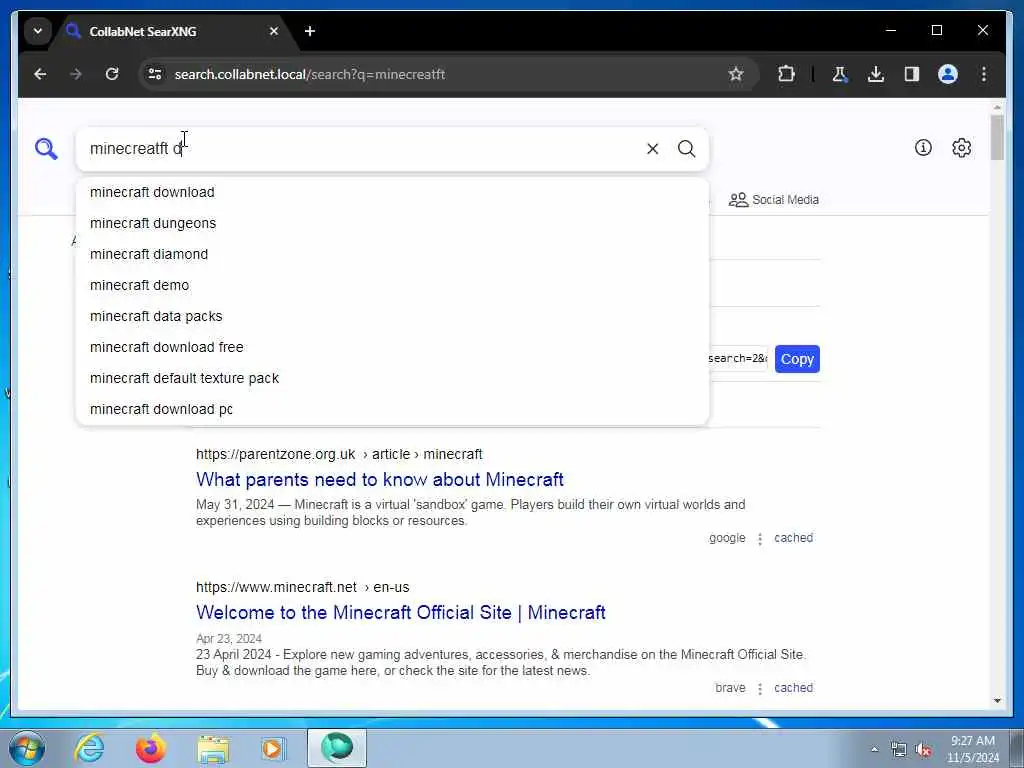Open the profile avatar icon
Screen dimensions: 1024x768
point(948,74)
